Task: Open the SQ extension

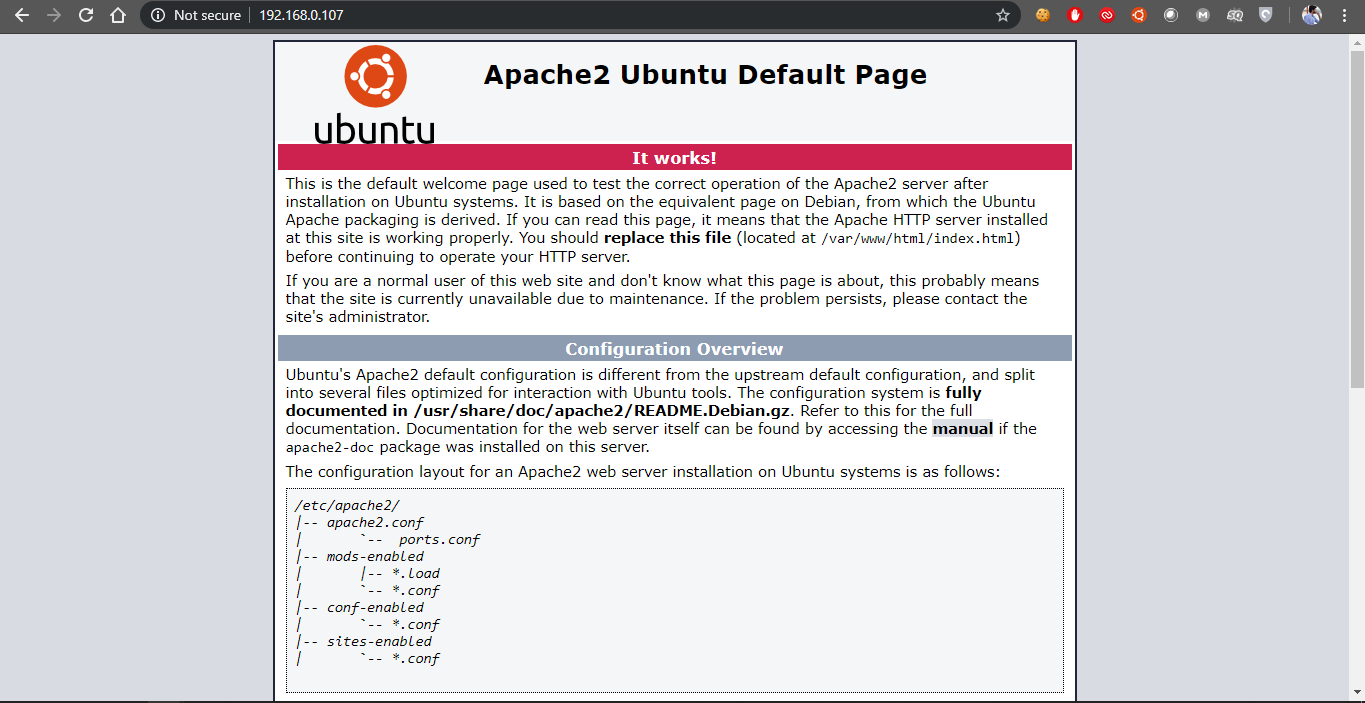Action: coord(1236,15)
